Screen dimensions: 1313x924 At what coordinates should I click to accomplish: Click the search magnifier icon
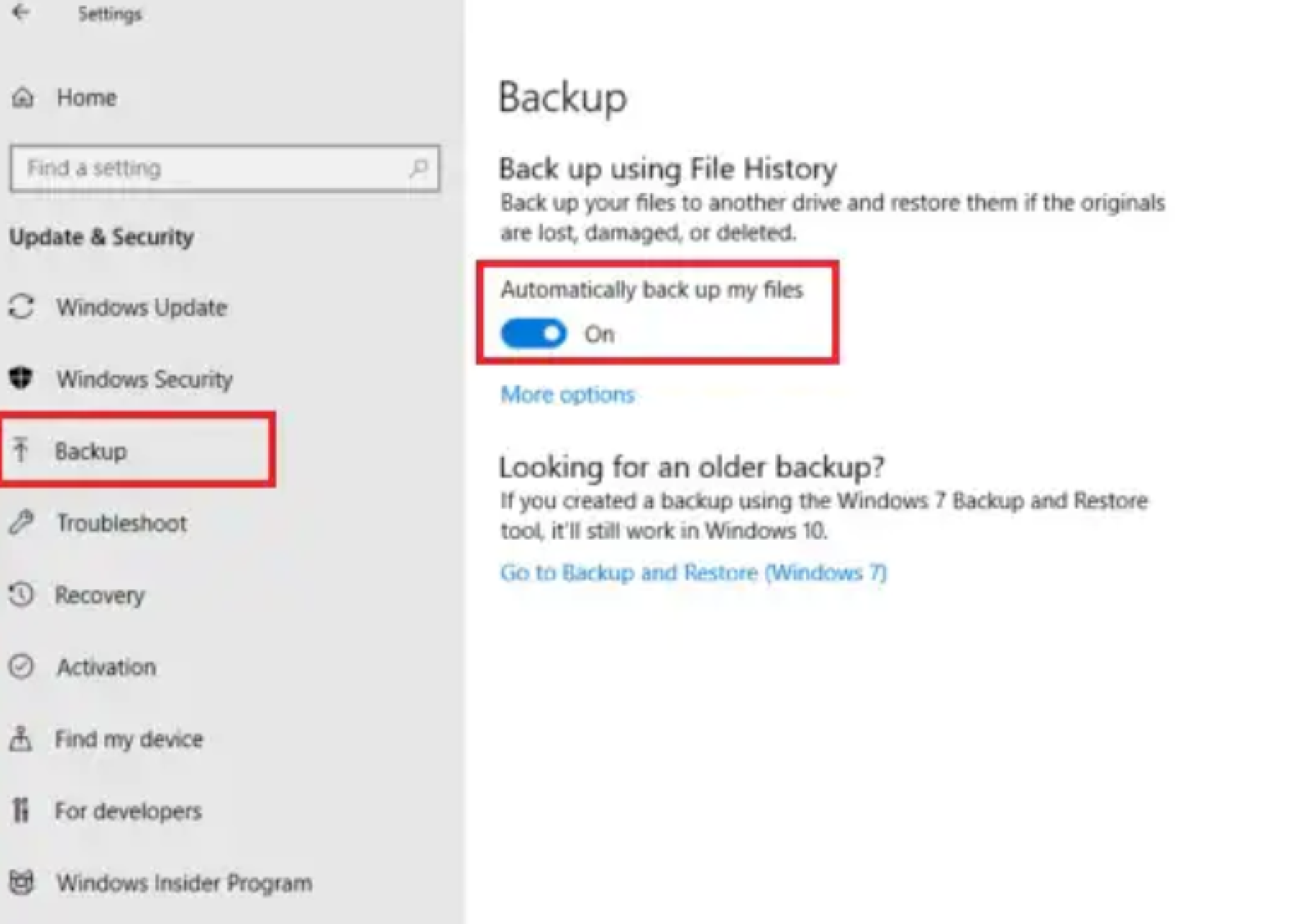[x=419, y=168]
